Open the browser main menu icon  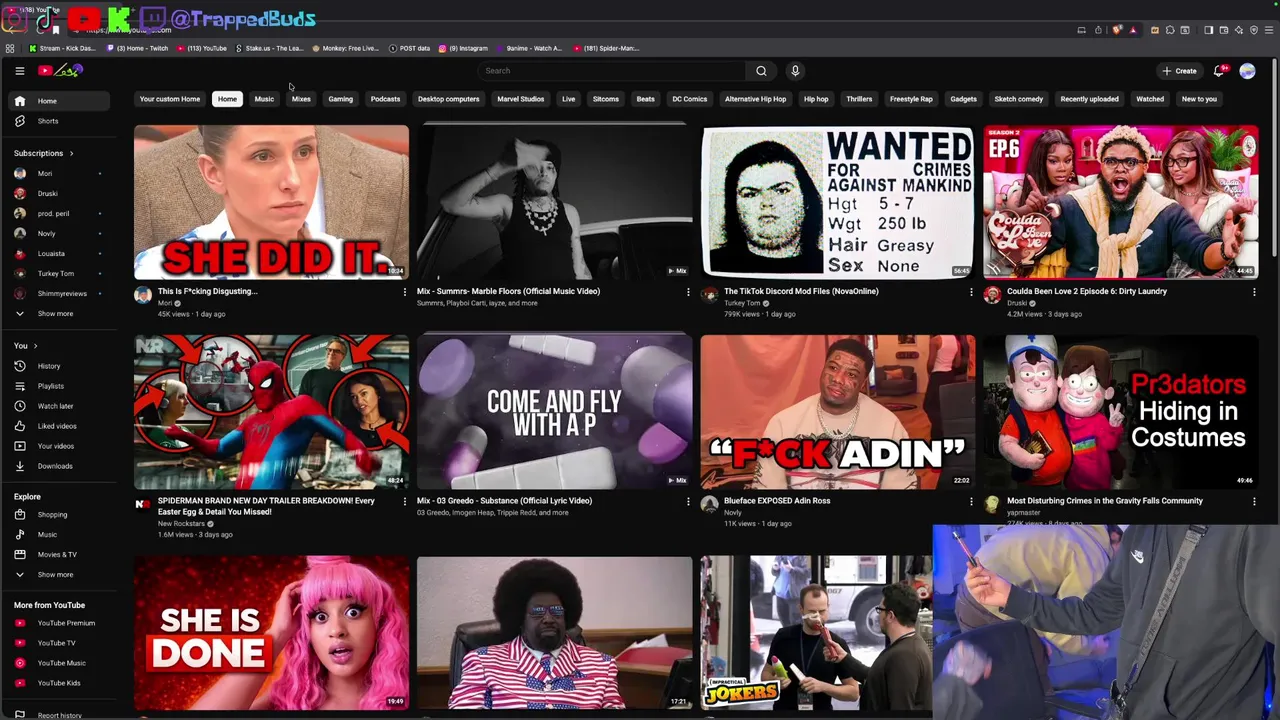[x=1269, y=30]
